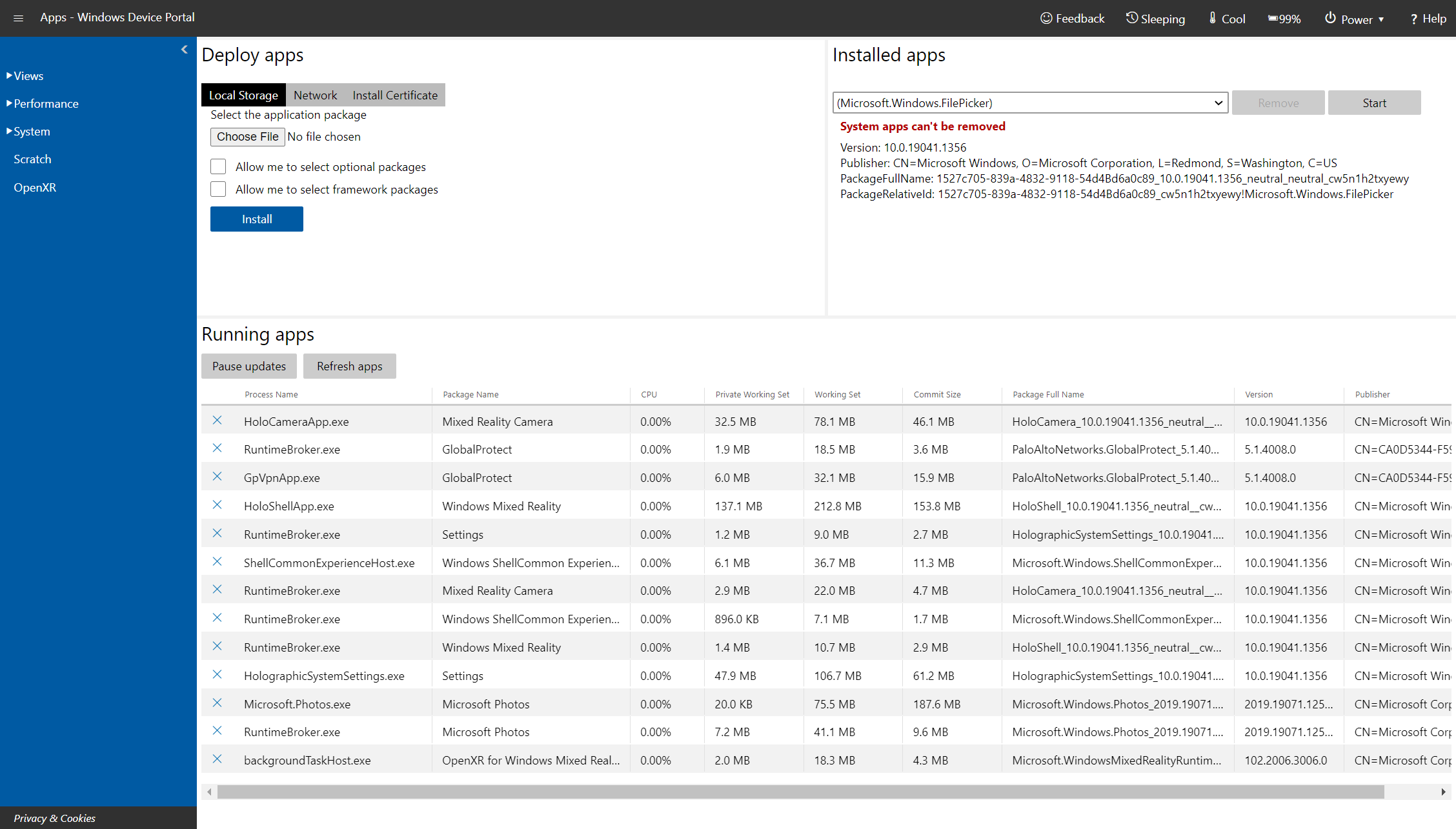This screenshot has width=1456, height=829.
Task: Select app from installed apps dropdown
Action: [1028, 102]
